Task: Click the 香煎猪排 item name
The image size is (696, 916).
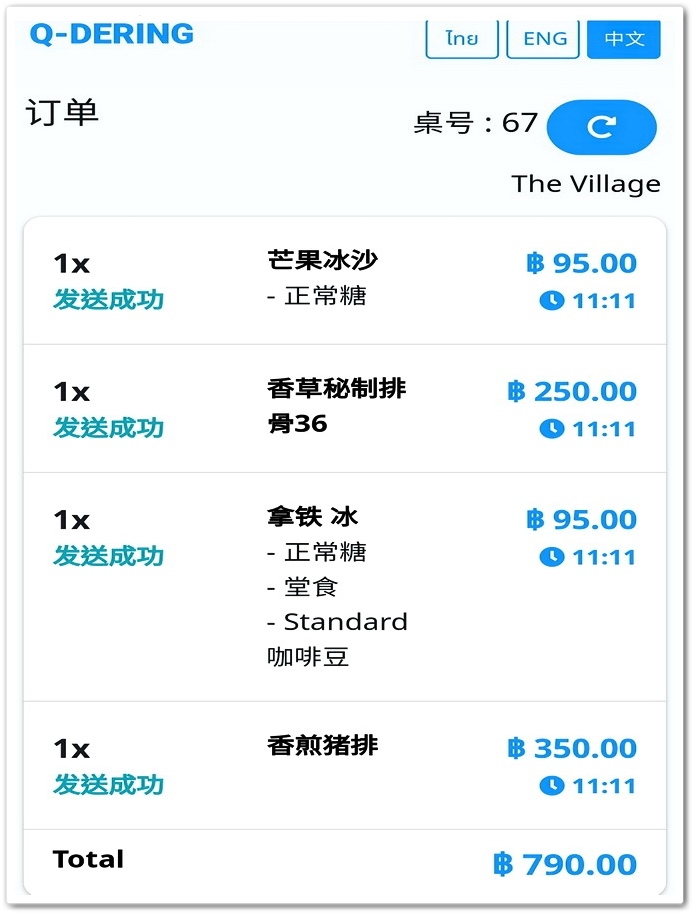Action: pyautogui.click(x=323, y=745)
